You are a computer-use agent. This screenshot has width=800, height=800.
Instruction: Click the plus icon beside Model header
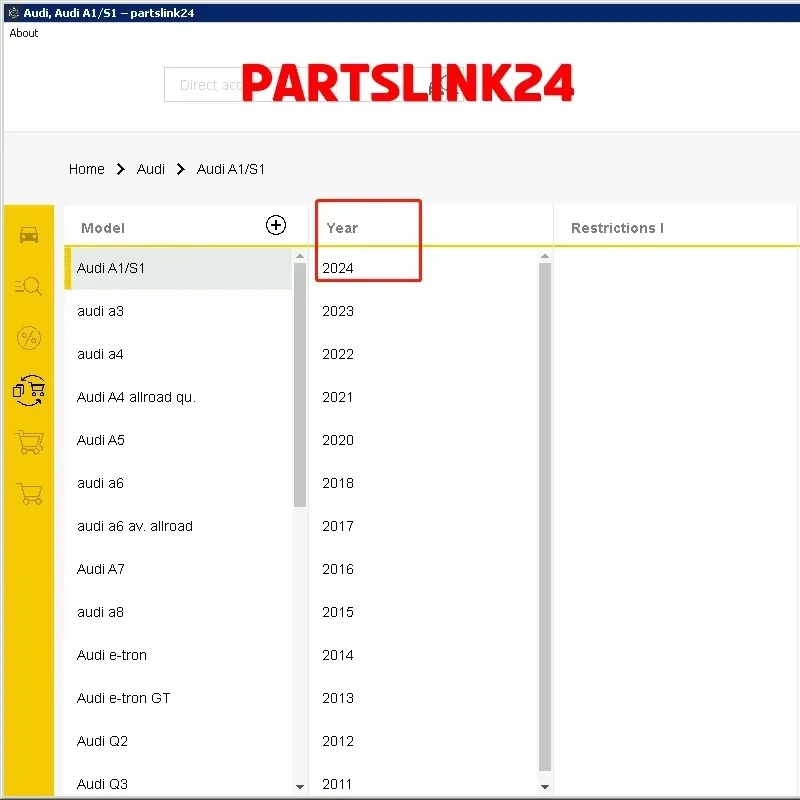click(x=276, y=226)
